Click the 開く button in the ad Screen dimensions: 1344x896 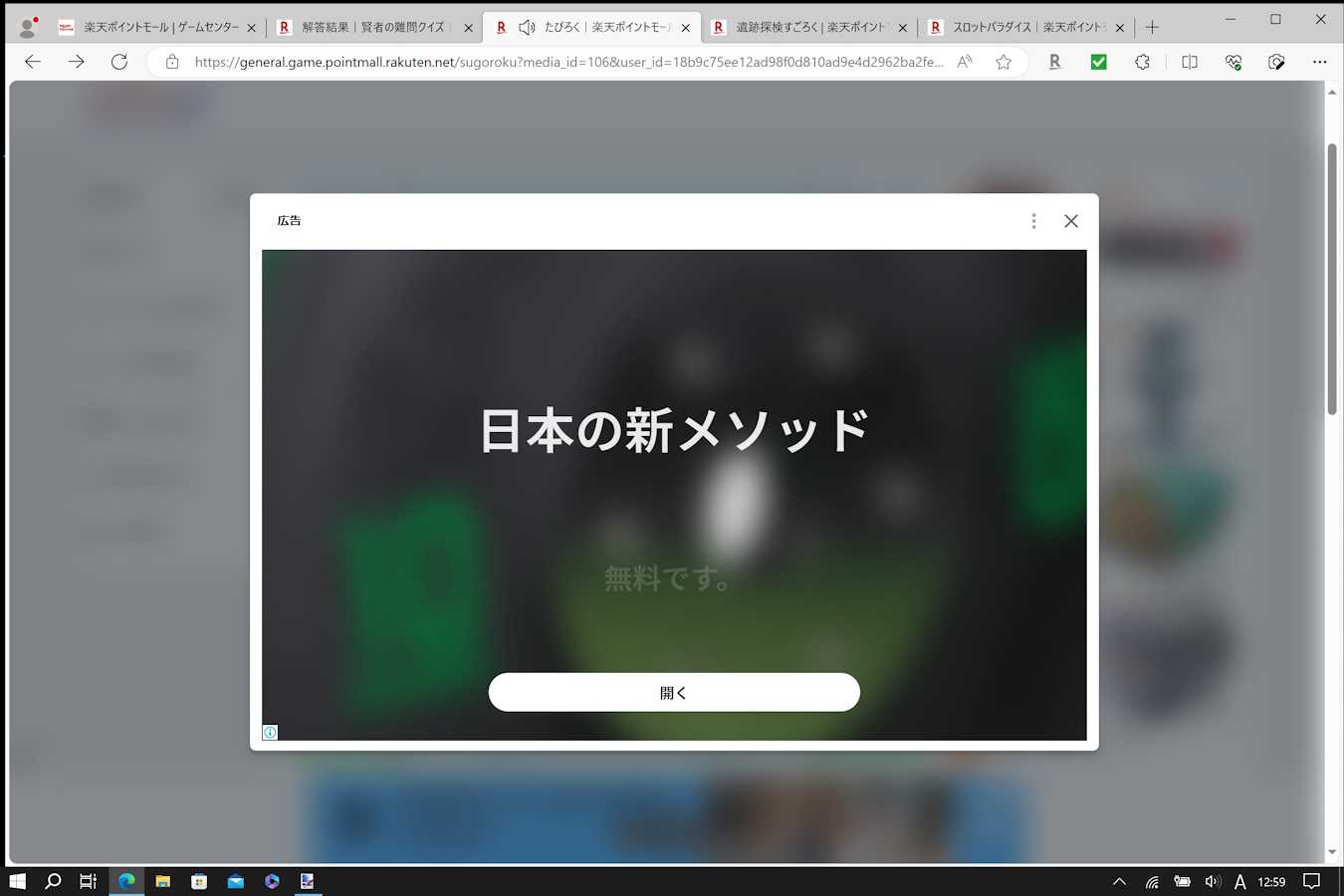click(674, 692)
